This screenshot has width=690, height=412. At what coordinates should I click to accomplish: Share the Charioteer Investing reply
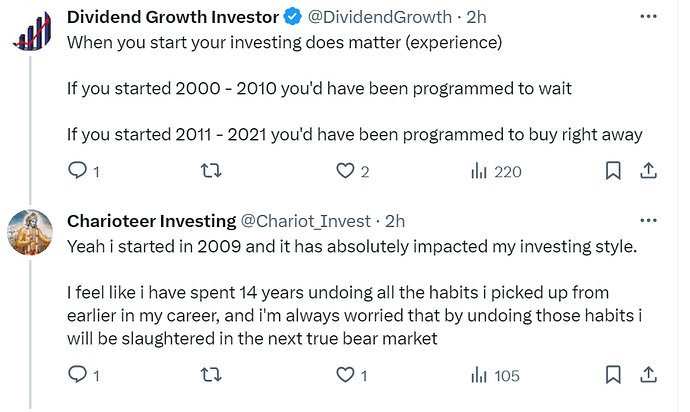[648, 375]
